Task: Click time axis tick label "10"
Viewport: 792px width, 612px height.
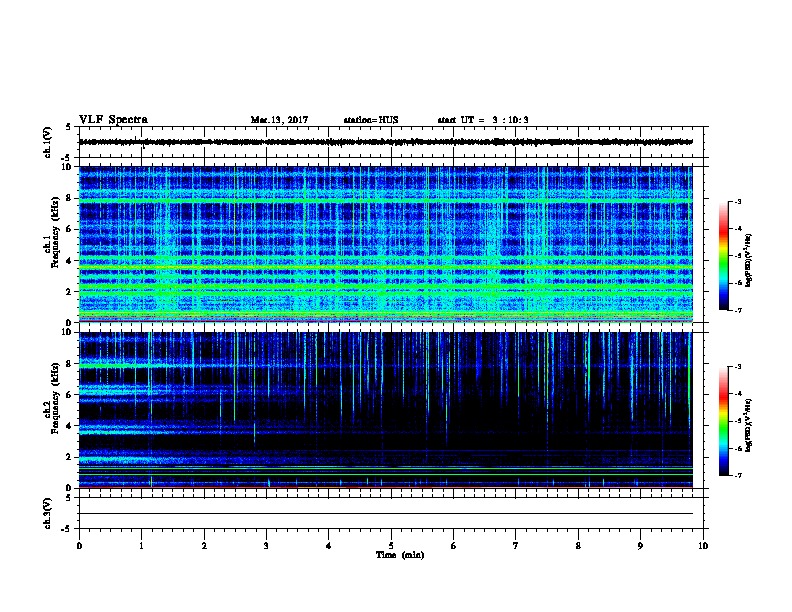Action: tap(703, 546)
